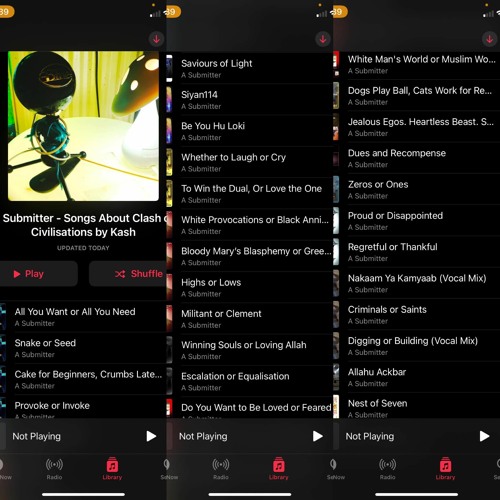Open the Nakaam Ya Kamyaab (Vocal Mix) song

pos(417,283)
